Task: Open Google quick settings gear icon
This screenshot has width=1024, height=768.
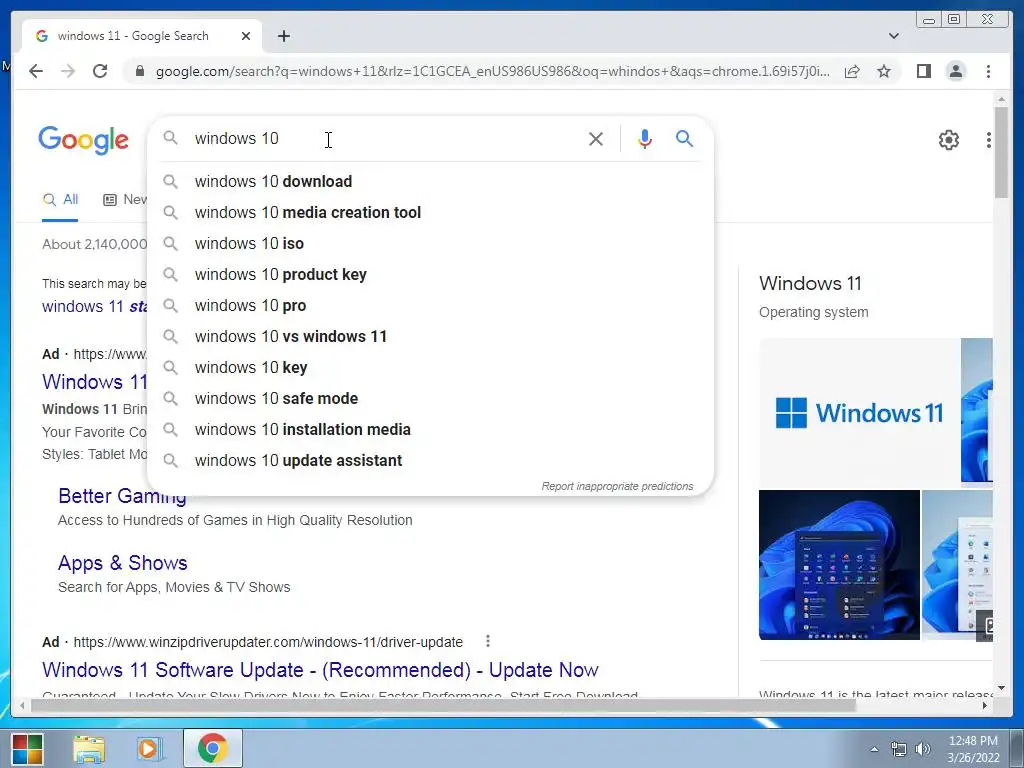Action: pos(949,140)
